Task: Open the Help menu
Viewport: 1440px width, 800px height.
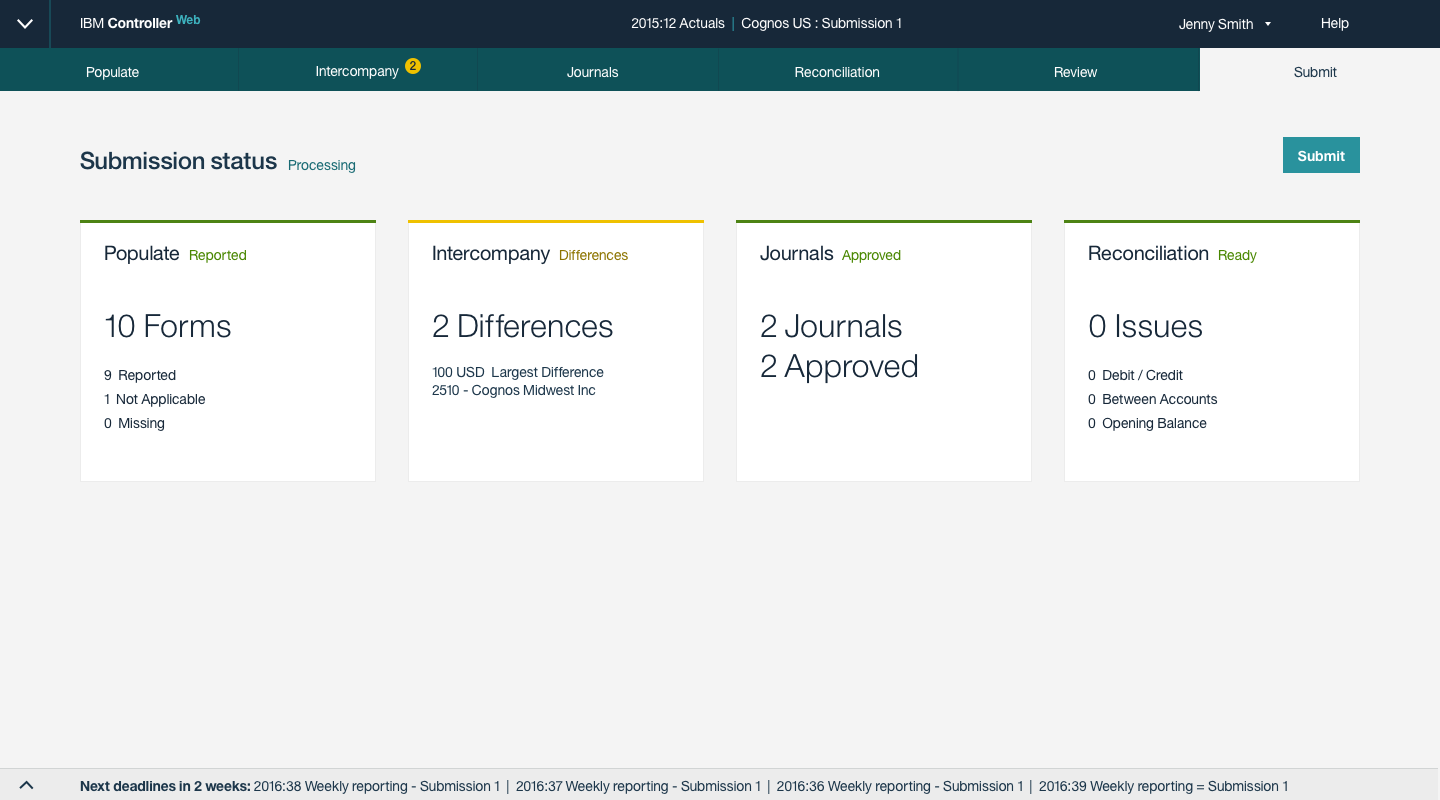Action: [1335, 23]
